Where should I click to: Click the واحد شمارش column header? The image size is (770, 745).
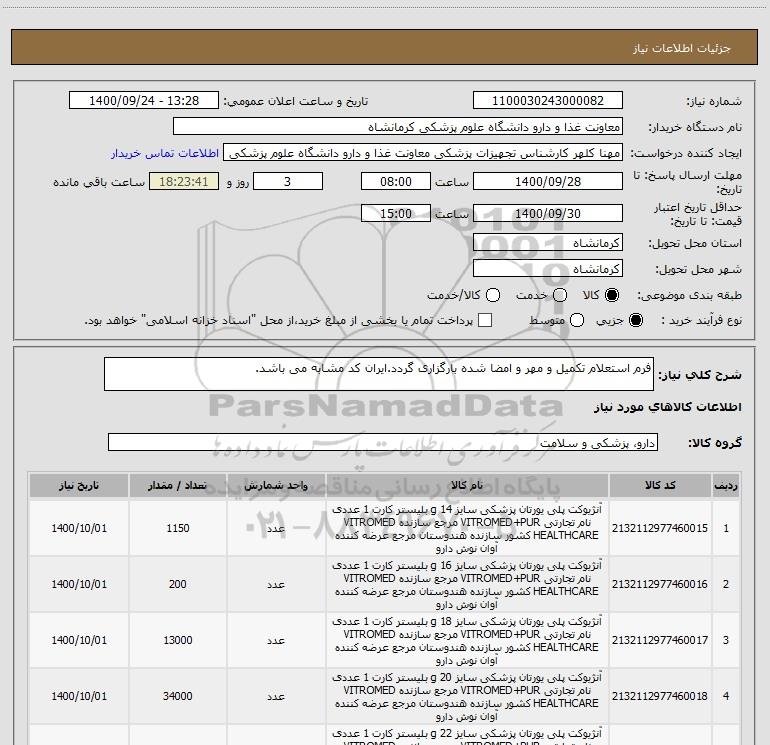[x=276, y=486]
